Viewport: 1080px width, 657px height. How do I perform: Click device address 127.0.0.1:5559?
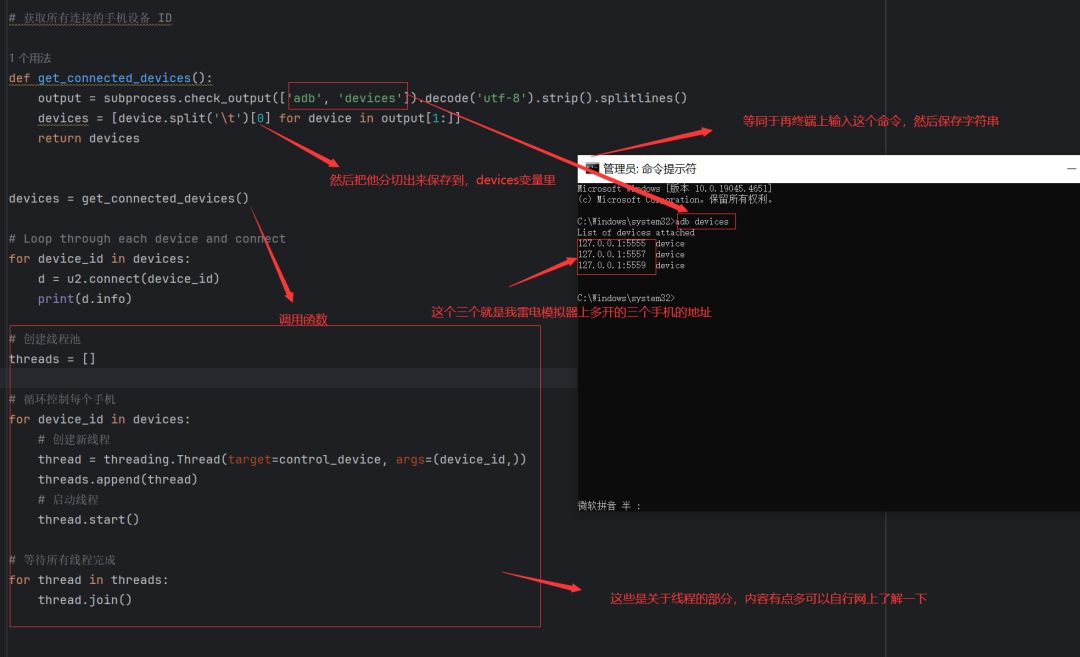point(612,265)
